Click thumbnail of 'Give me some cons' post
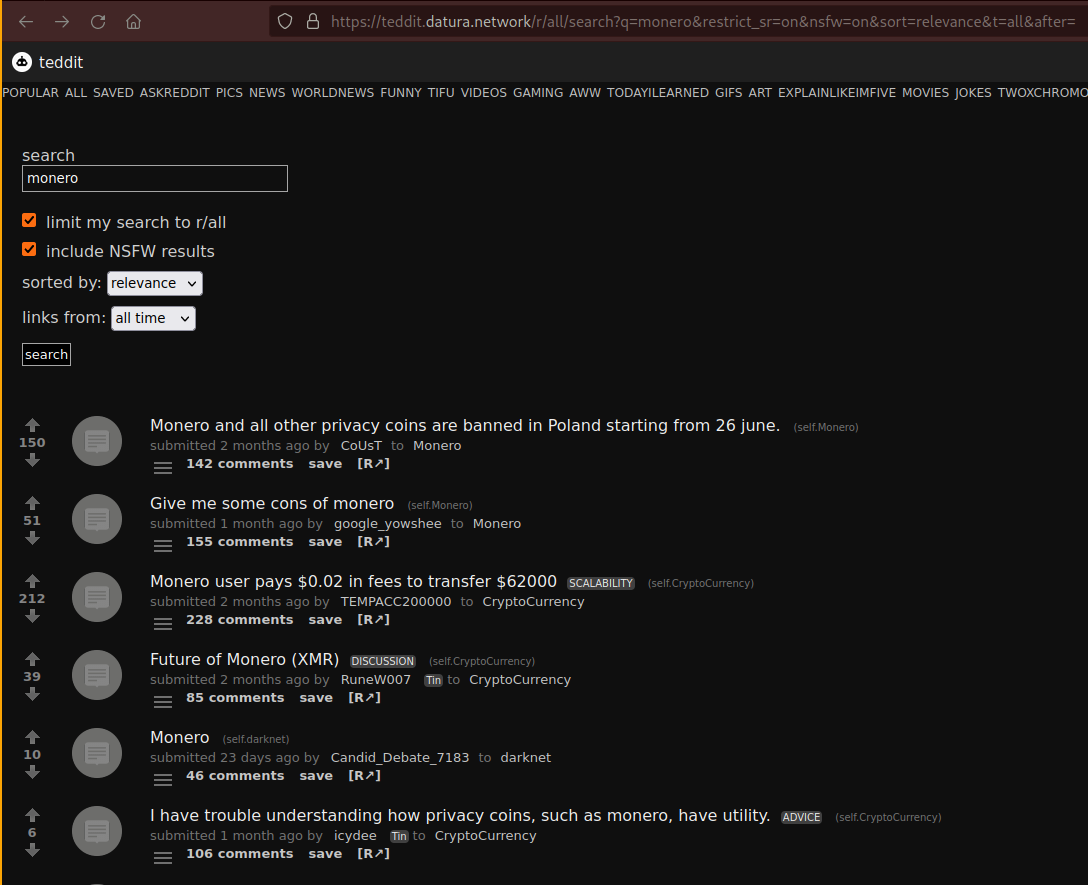1088x885 pixels. (97, 519)
